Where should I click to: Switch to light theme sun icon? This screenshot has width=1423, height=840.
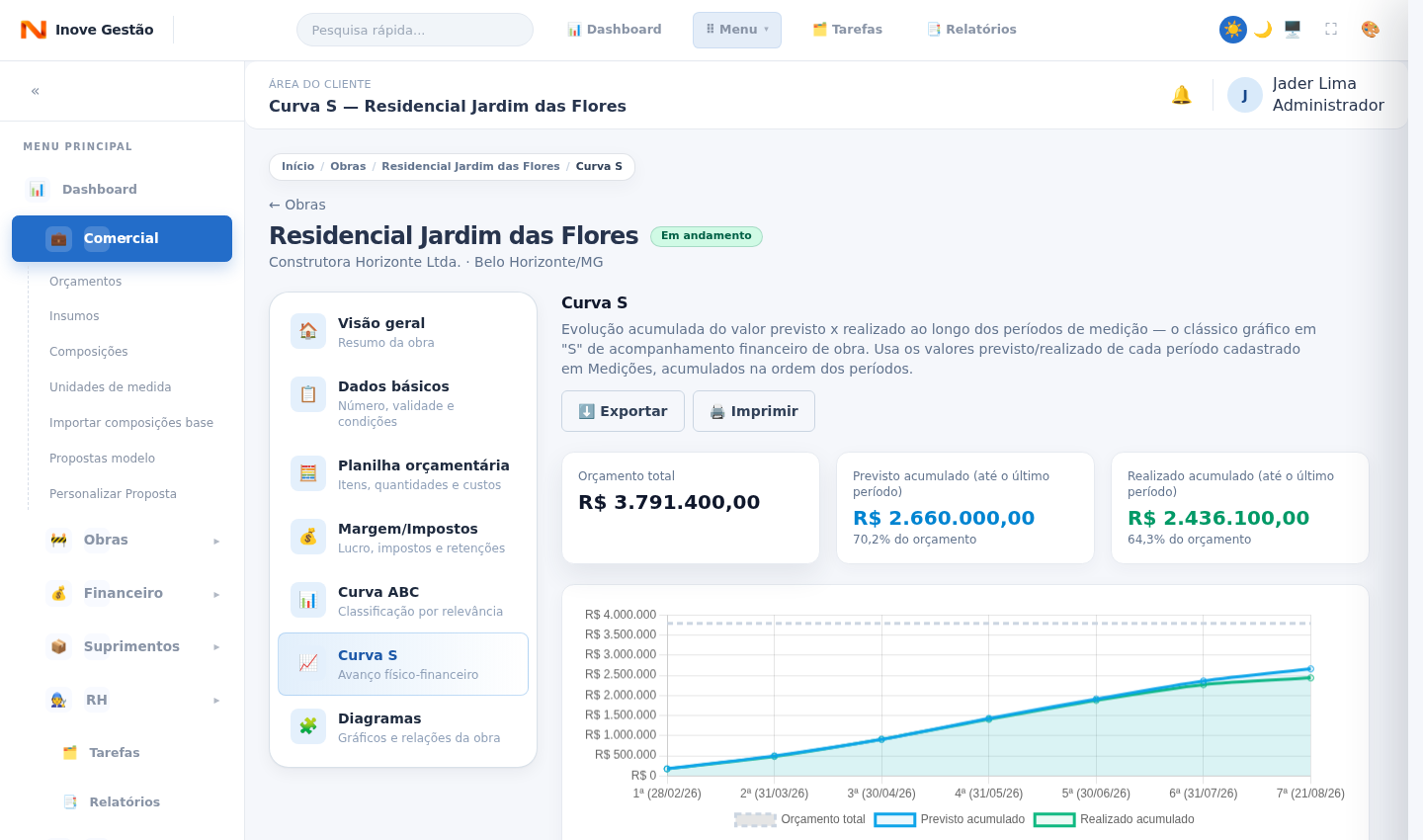click(x=1233, y=30)
